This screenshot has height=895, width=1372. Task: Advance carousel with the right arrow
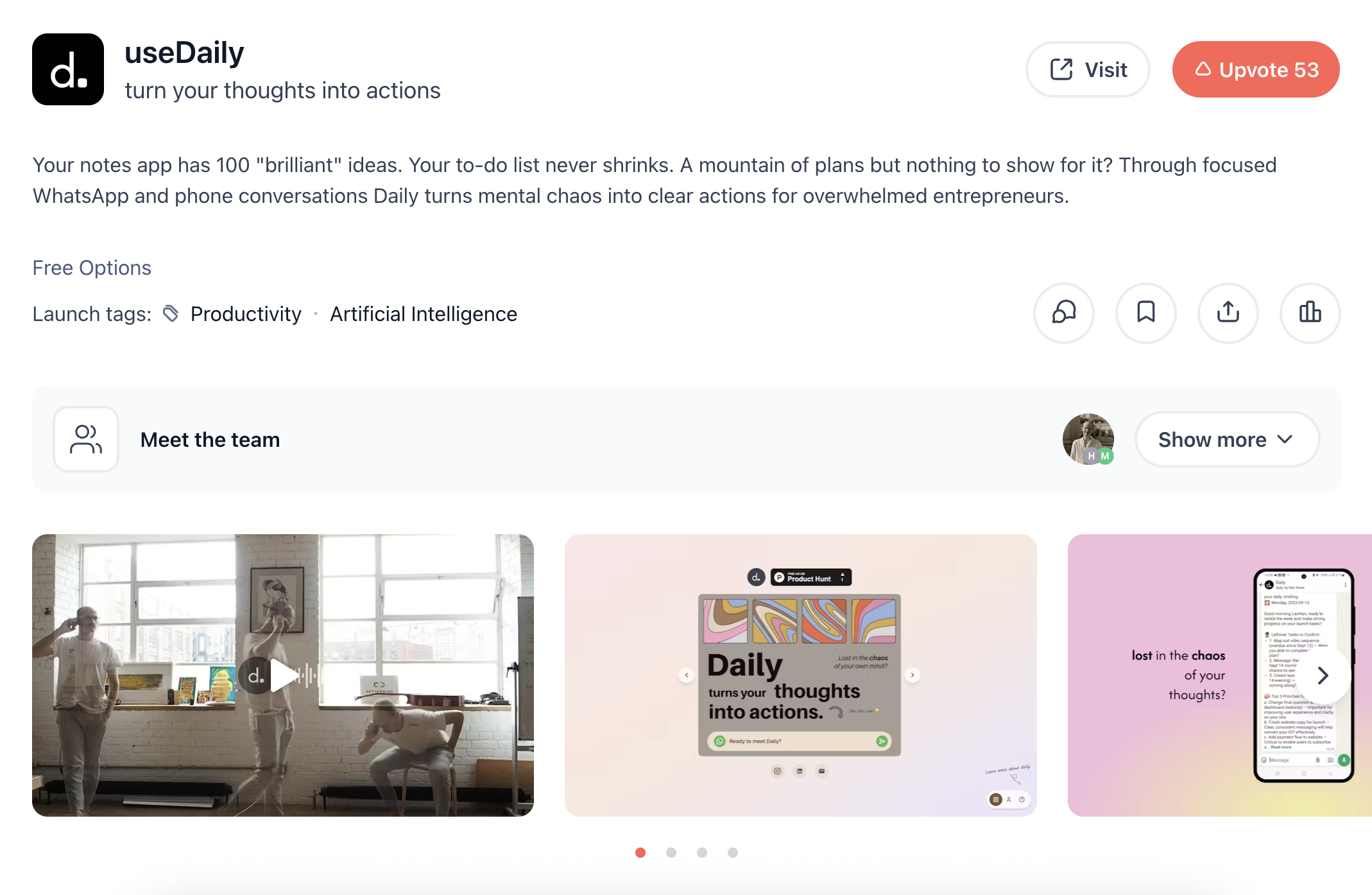tap(1323, 675)
